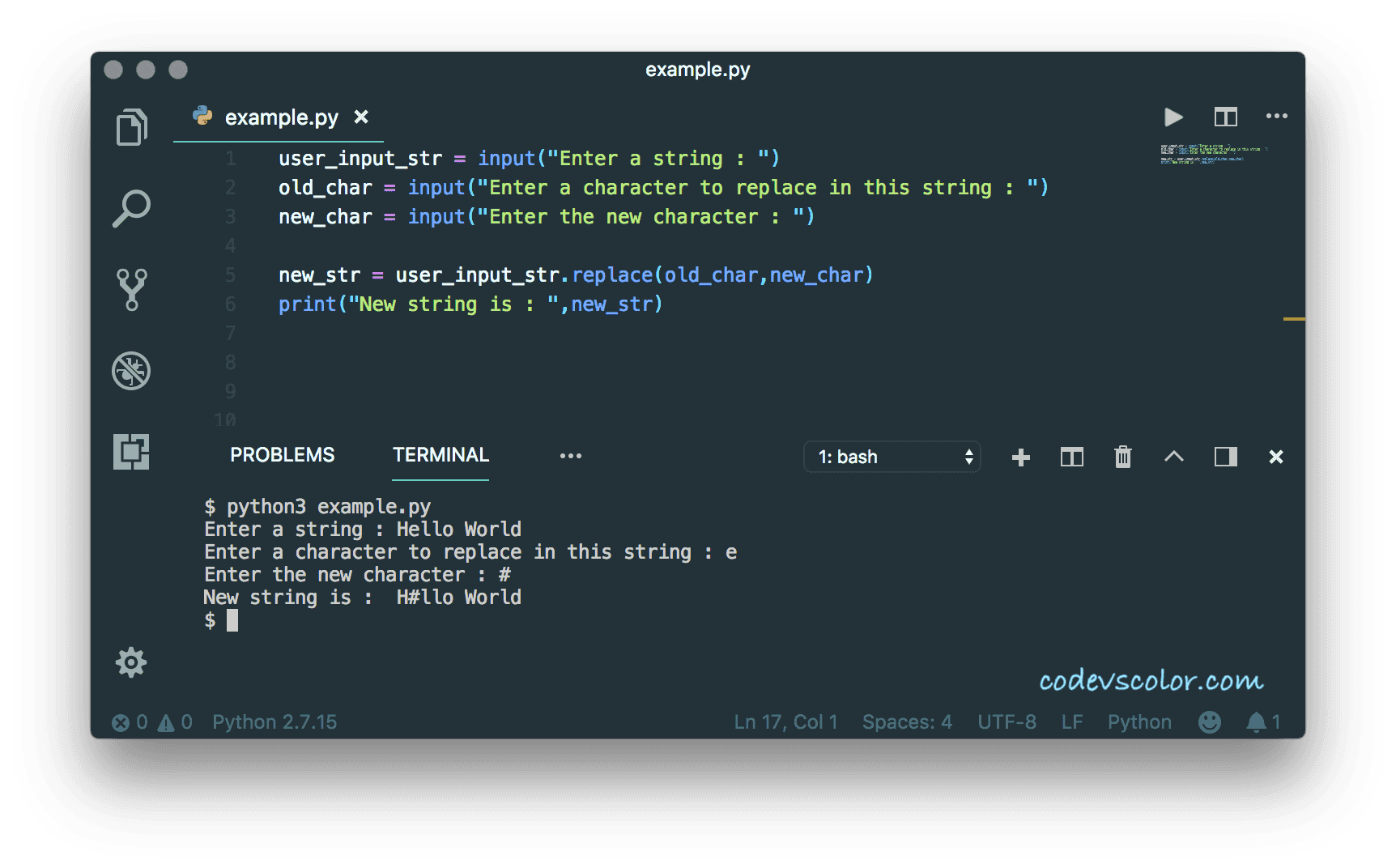The width and height of the screenshot is (1396, 868).
Task: Click the 'new_char = input' code line
Action: (547, 217)
